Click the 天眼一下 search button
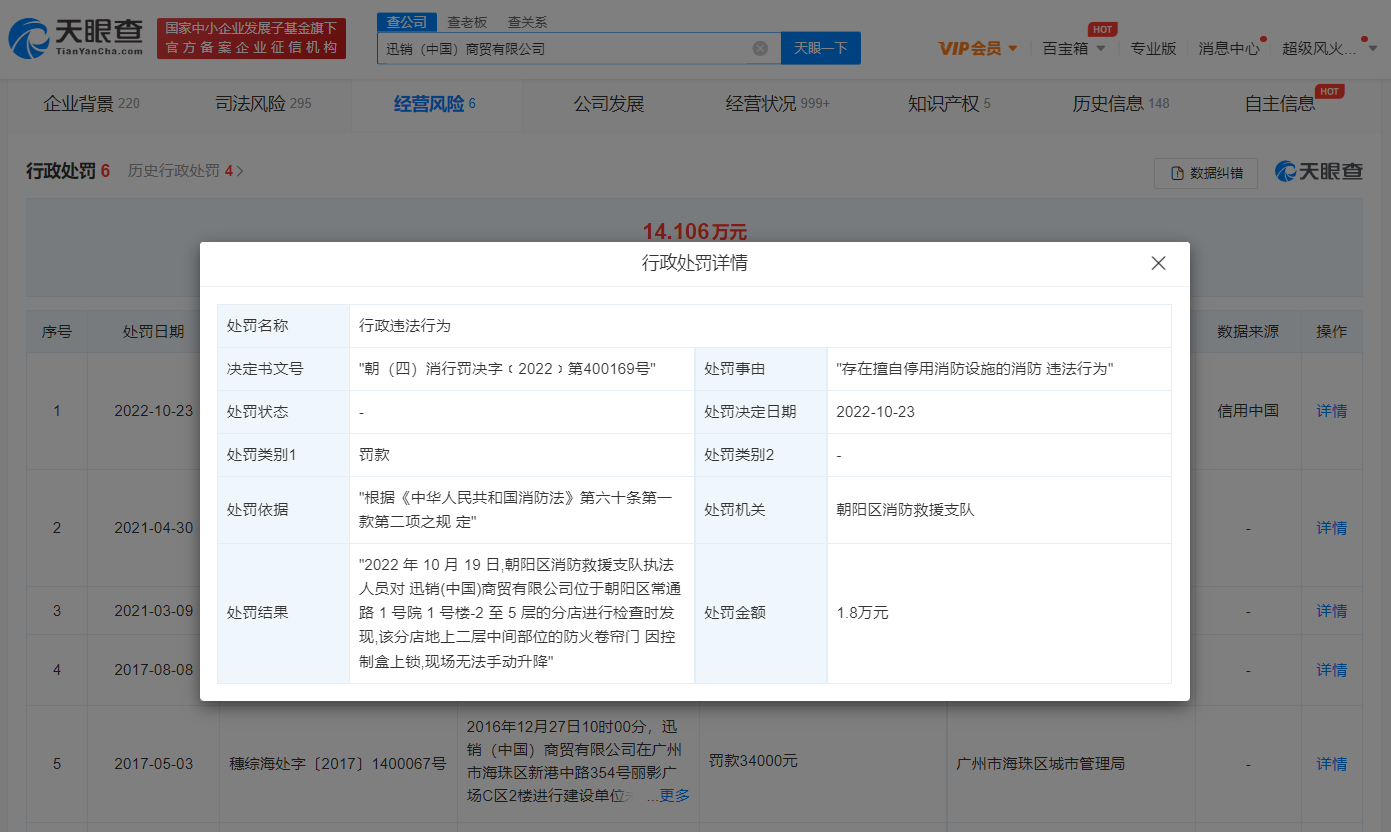The width and height of the screenshot is (1391, 832). coord(820,48)
